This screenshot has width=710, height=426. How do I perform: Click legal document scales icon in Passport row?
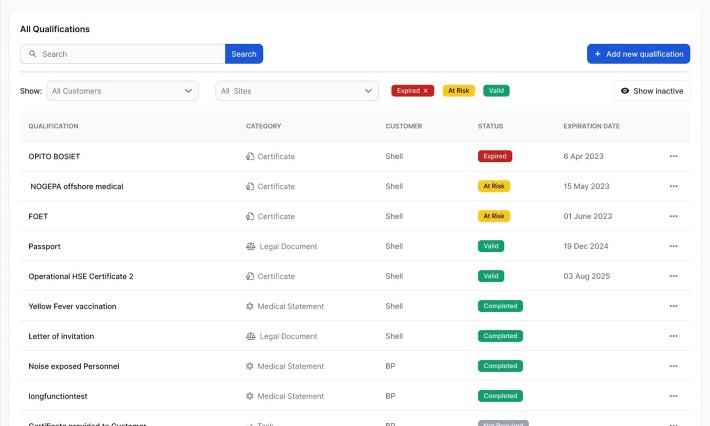tap(250, 246)
